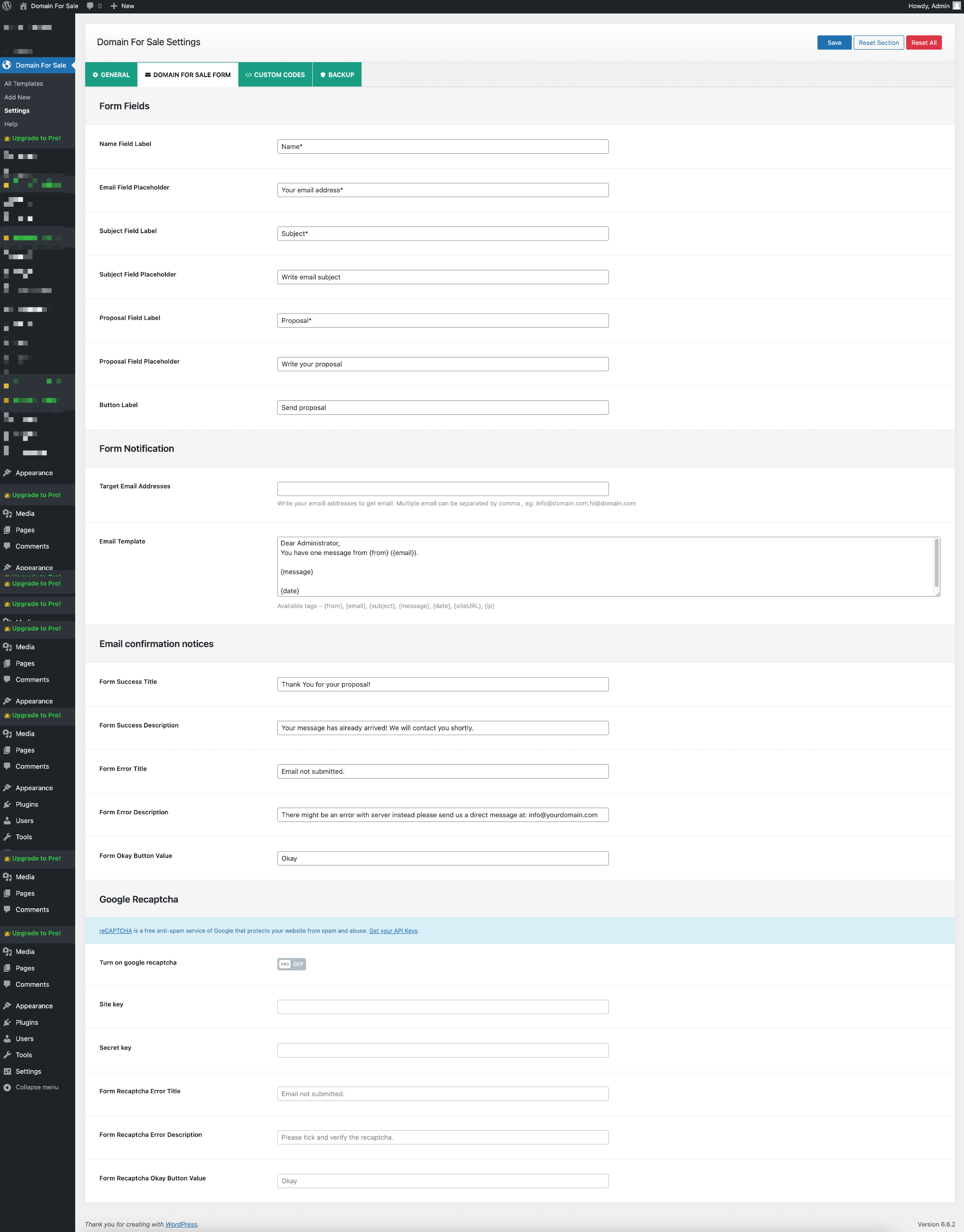This screenshot has width=964, height=1232.
Task: Click the Get your API Keys link
Action: 392,930
